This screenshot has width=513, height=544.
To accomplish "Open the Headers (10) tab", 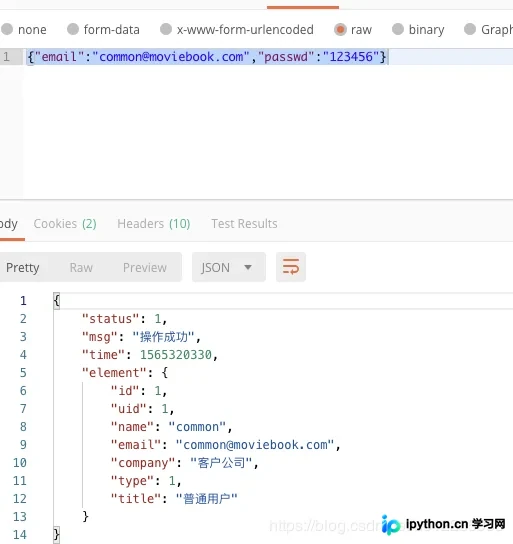I will pos(154,224).
